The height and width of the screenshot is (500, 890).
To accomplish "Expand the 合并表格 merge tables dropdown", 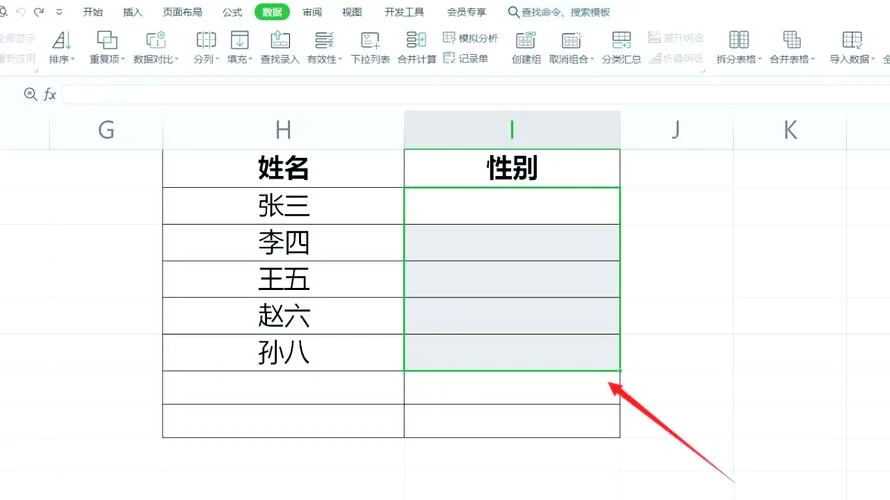I will (813, 59).
